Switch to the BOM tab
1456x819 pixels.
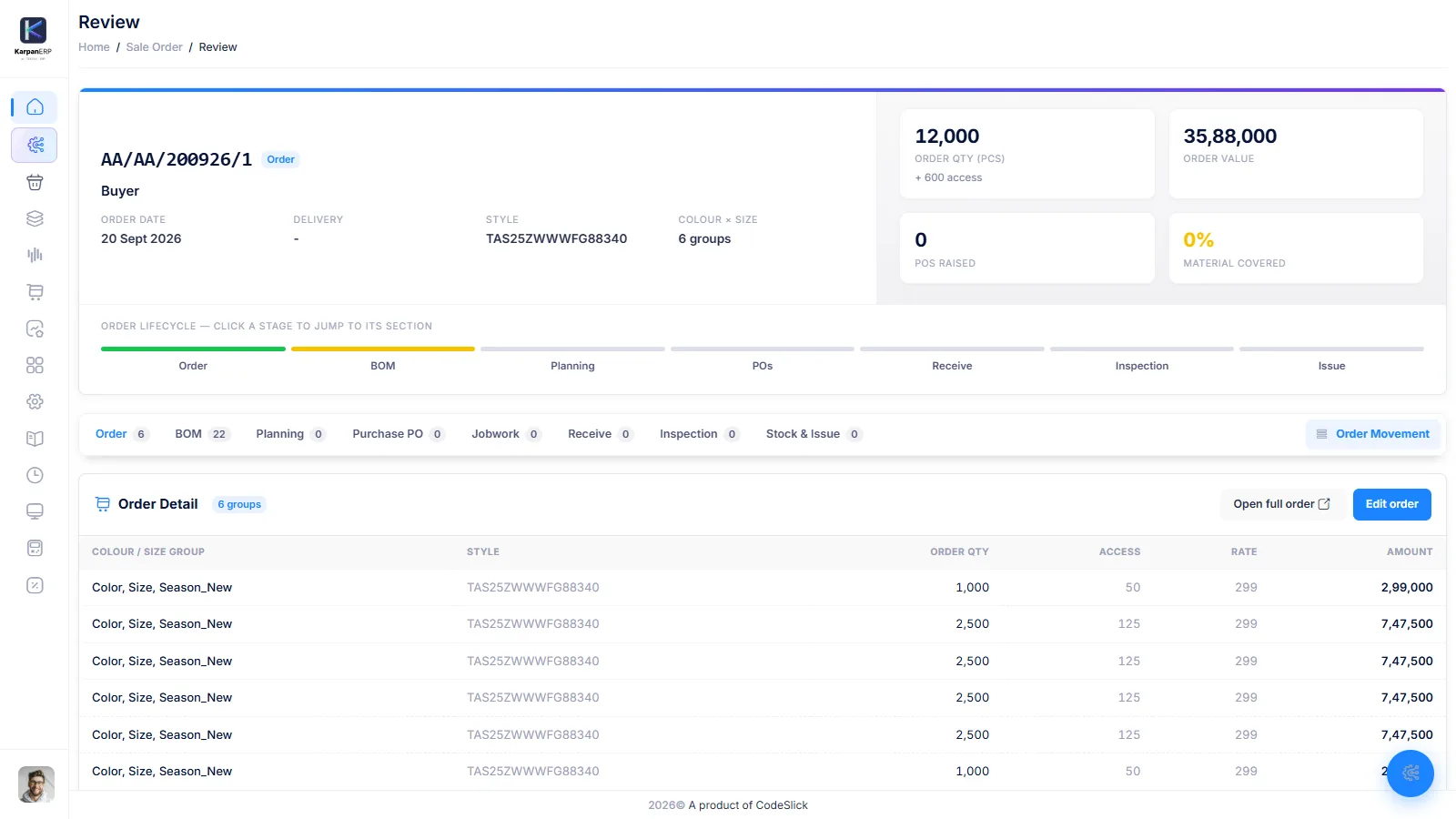[x=202, y=434]
